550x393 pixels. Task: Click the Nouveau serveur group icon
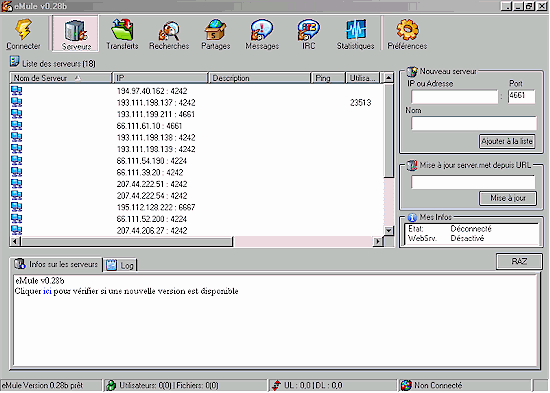click(412, 71)
